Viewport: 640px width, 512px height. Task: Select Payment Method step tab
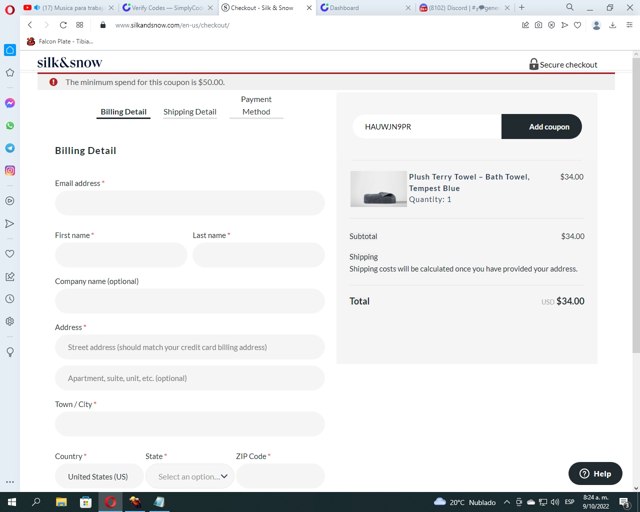coord(256,106)
